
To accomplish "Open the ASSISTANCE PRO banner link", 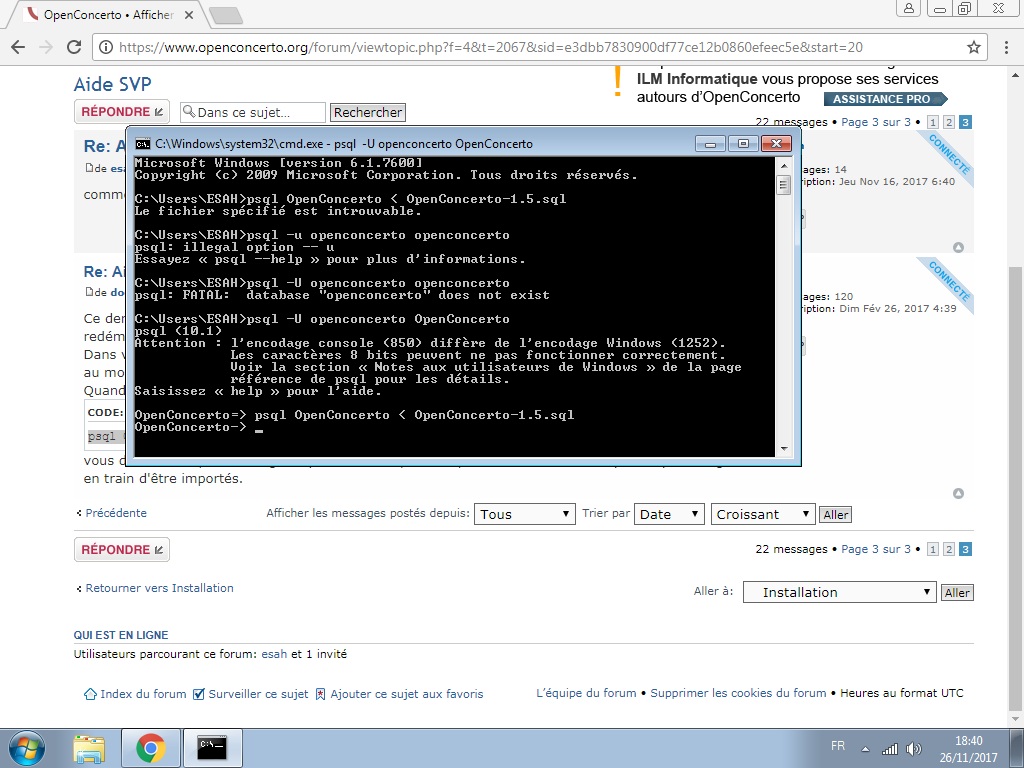I will 886,99.
